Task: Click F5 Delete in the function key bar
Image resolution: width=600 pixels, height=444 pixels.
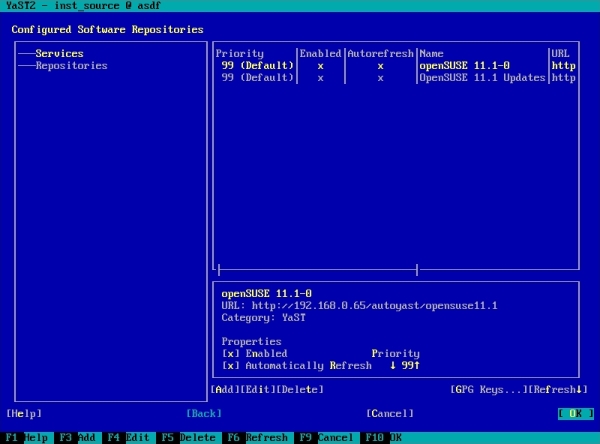Action: click(x=188, y=437)
